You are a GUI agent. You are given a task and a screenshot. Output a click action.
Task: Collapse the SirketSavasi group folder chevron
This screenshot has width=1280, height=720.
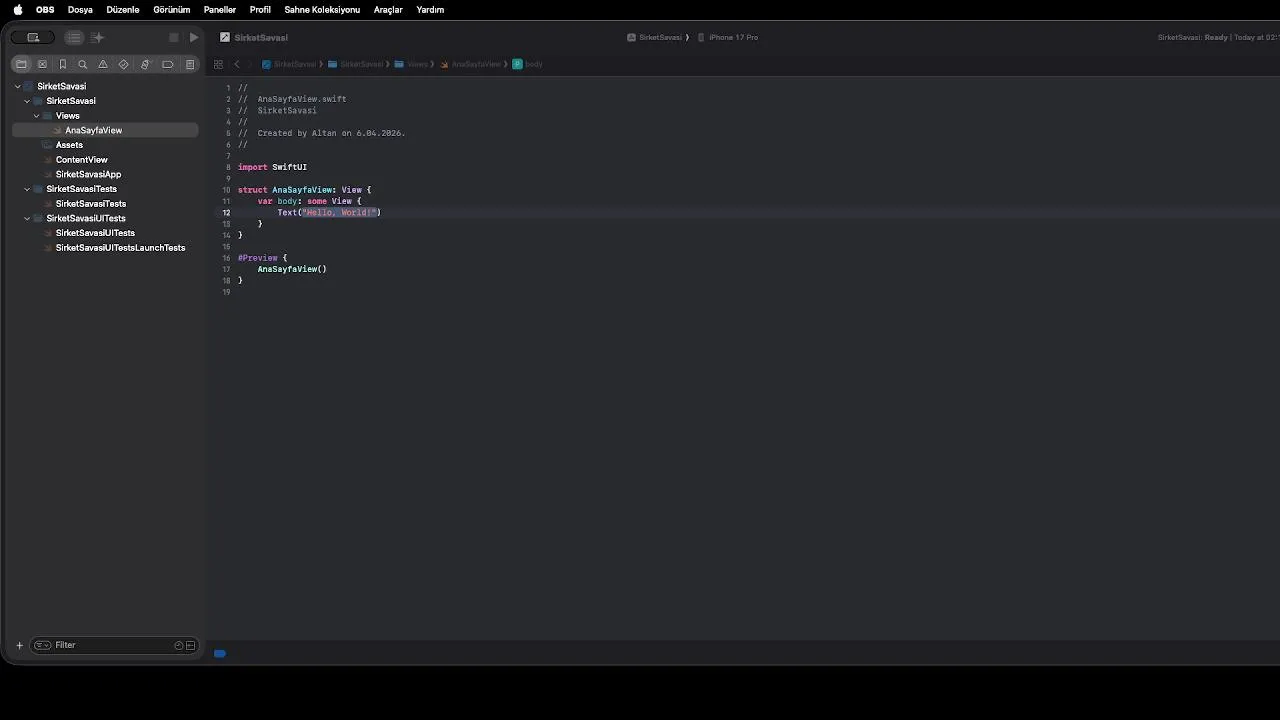(x=27, y=101)
